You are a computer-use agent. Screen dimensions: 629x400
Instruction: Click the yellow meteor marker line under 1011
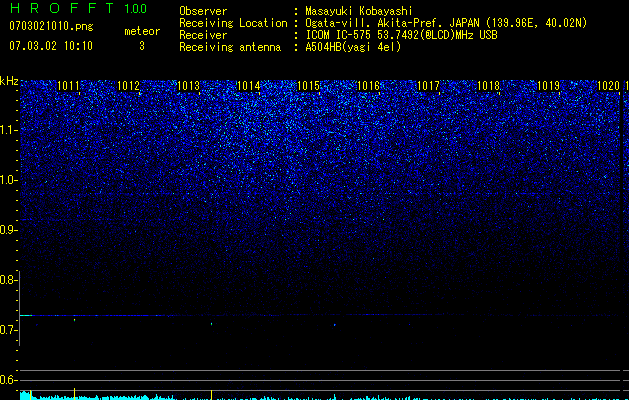coord(75,394)
